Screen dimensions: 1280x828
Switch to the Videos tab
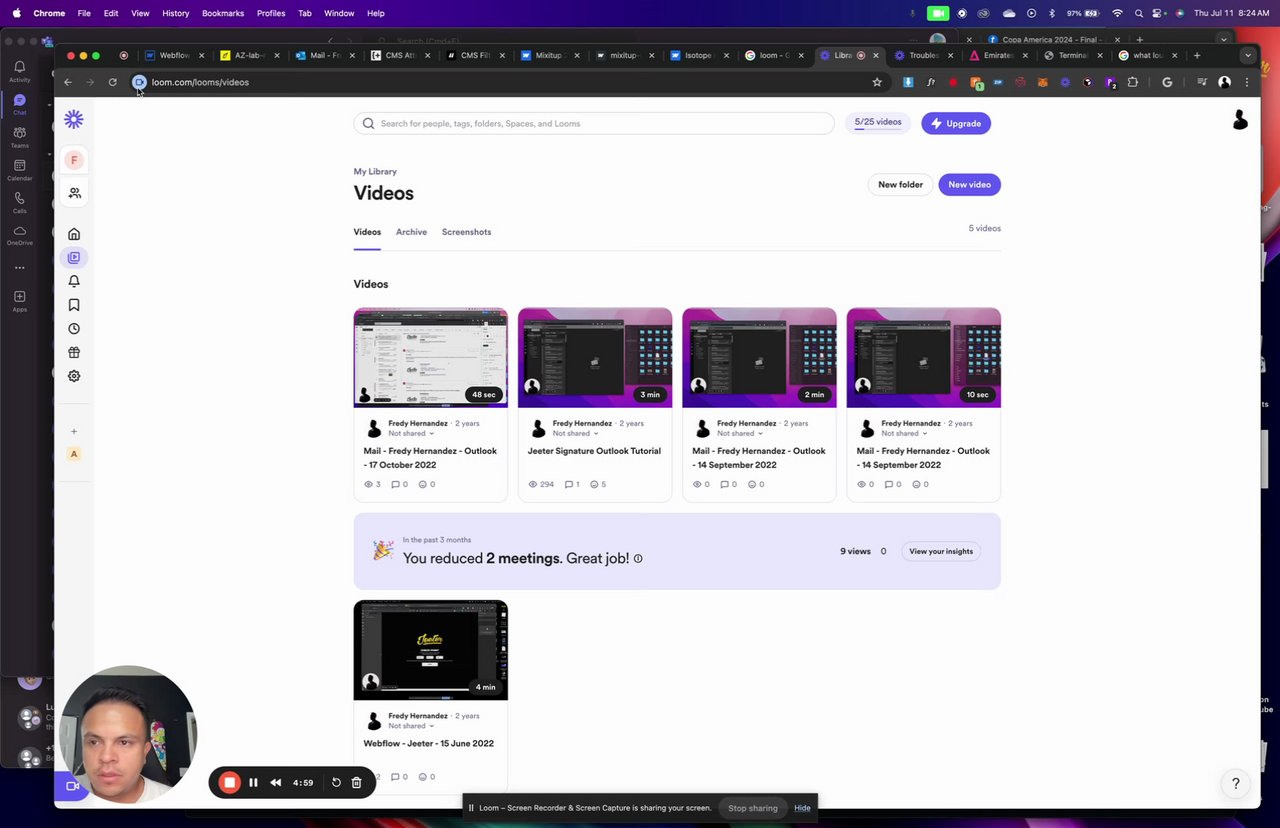367,232
